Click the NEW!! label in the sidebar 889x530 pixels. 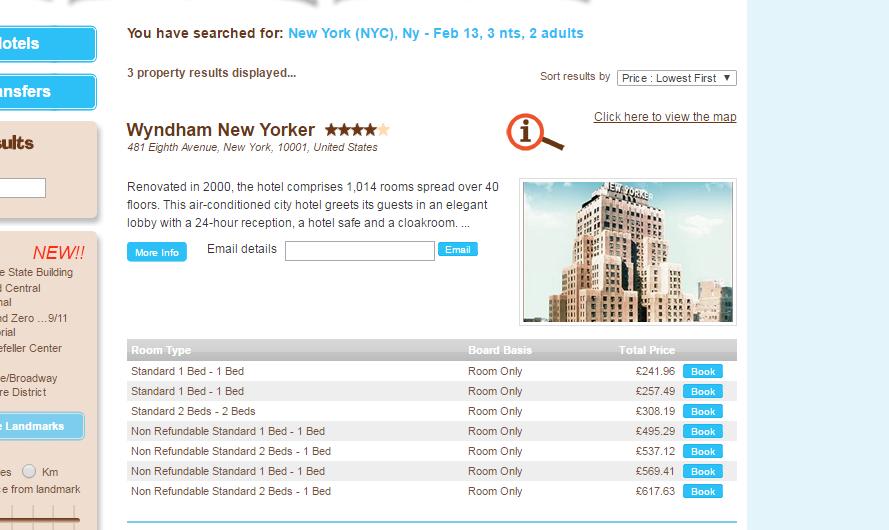pyautogui.click(x=58, y=253)
